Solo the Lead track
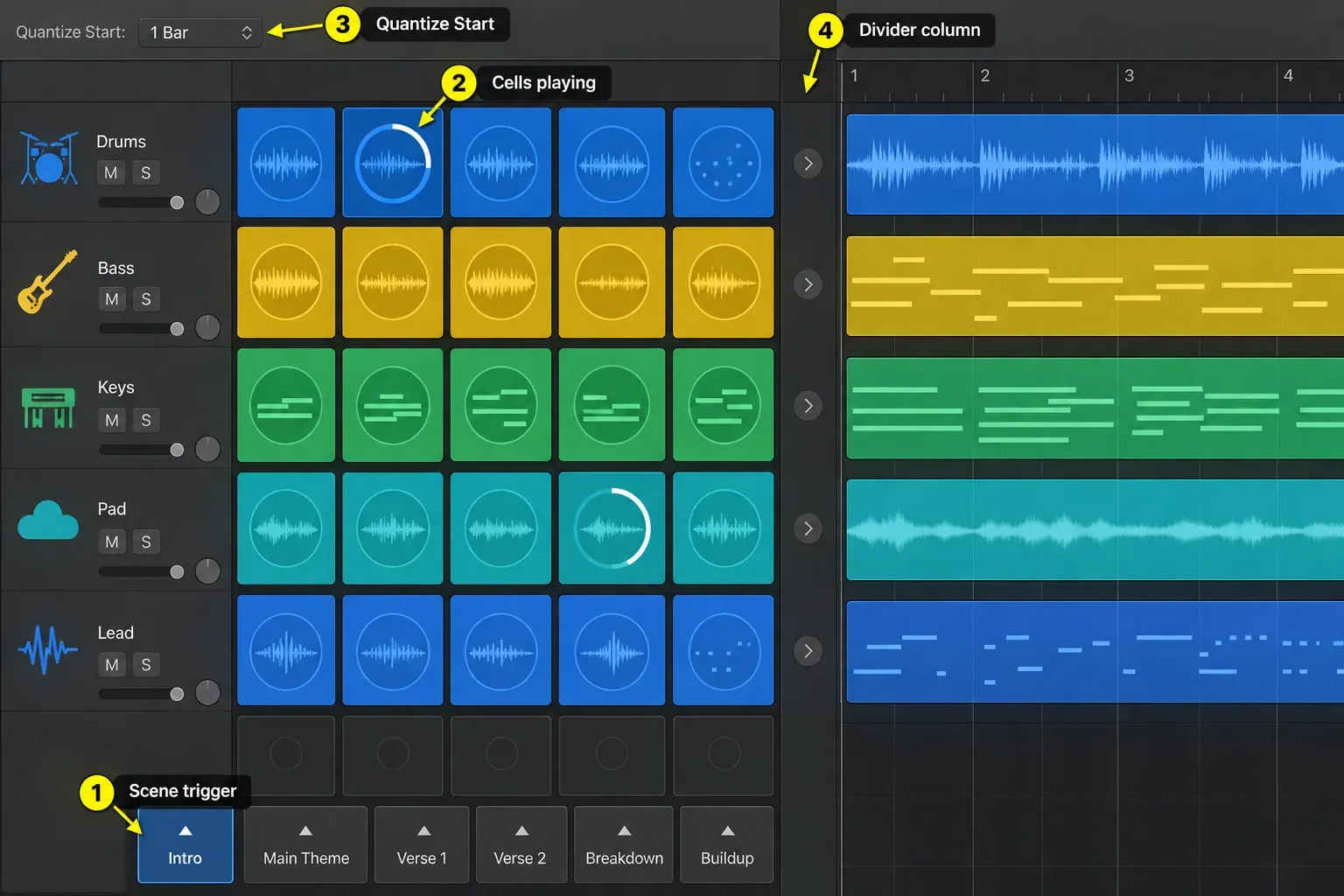Image resolution: width=1344 pixels, height=896 pixels. (146, 665)
